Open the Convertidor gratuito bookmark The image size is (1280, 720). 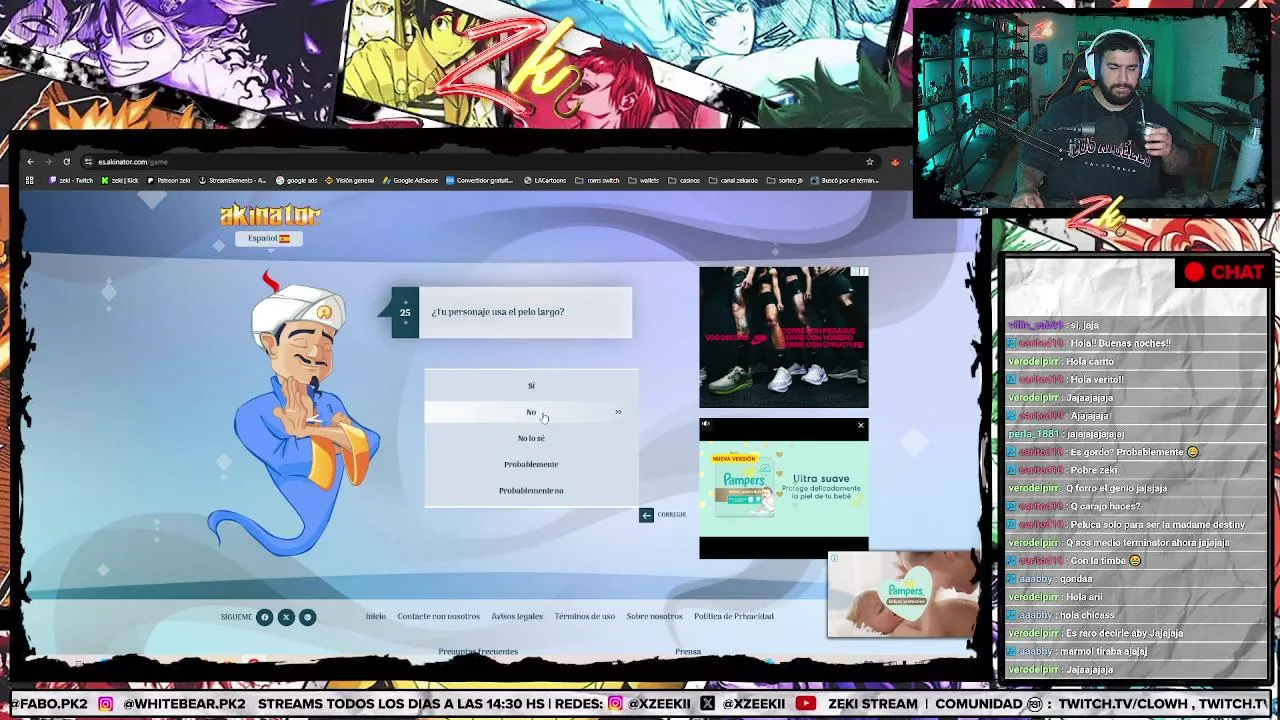480,181
